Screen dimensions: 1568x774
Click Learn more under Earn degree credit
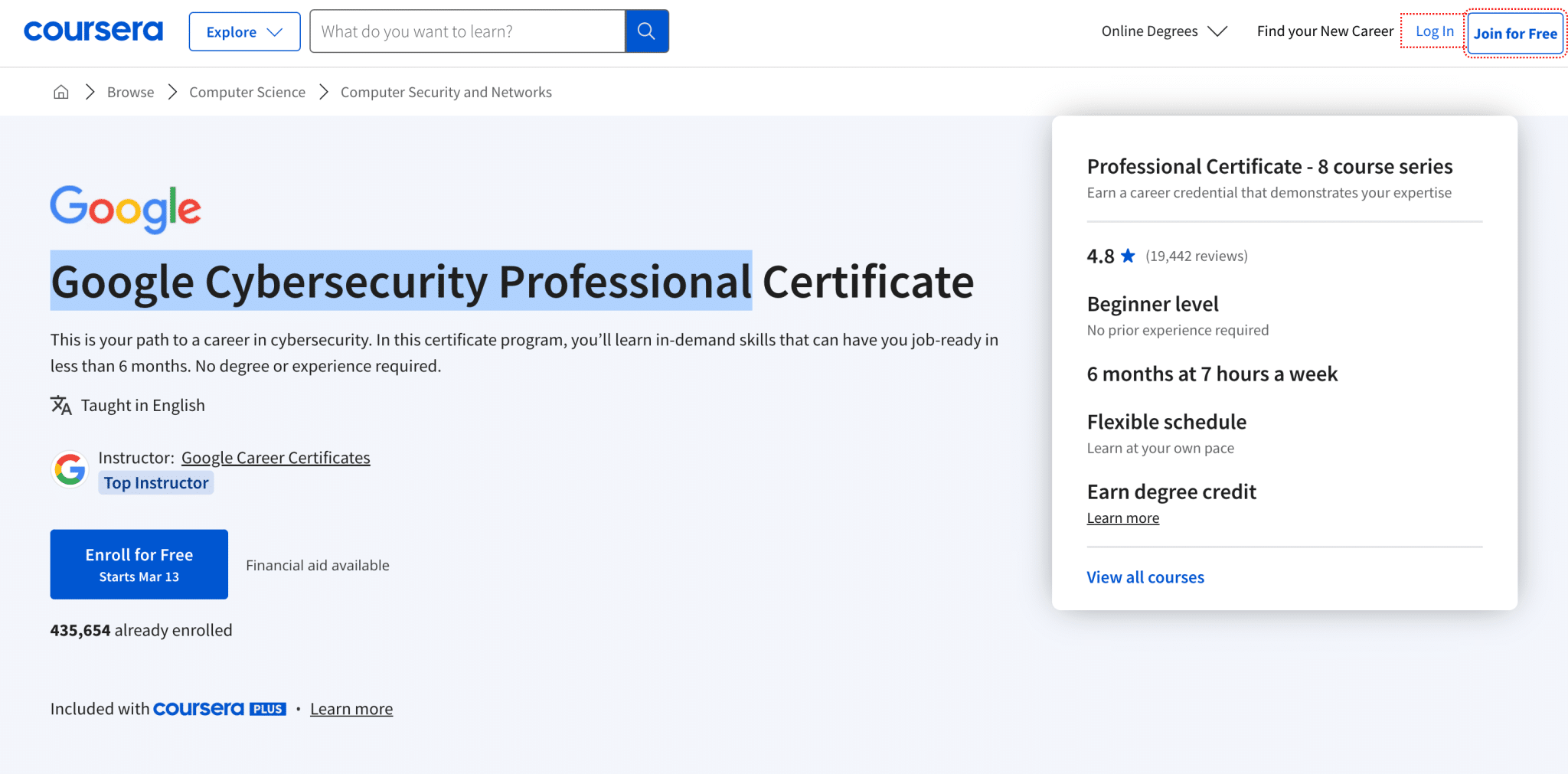1122,518
